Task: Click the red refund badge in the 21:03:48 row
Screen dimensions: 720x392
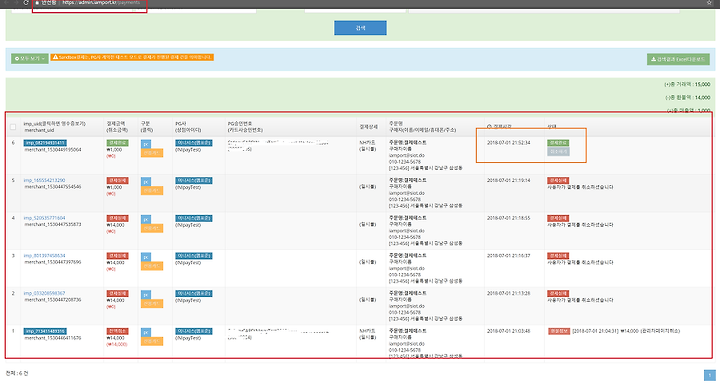Action: click(x=559, y=331)
